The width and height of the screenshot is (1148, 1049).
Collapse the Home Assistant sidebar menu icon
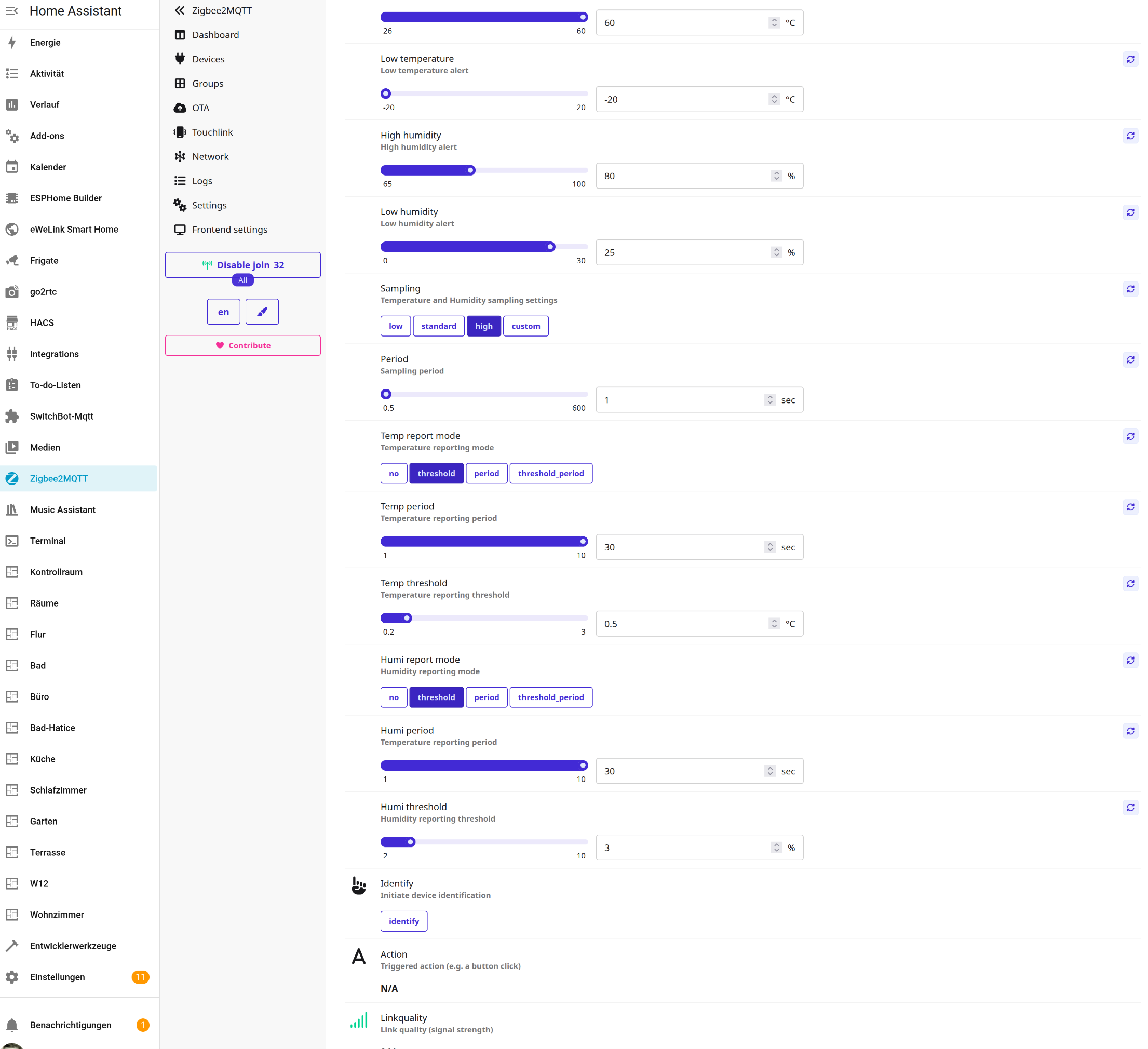coord(12,11)
